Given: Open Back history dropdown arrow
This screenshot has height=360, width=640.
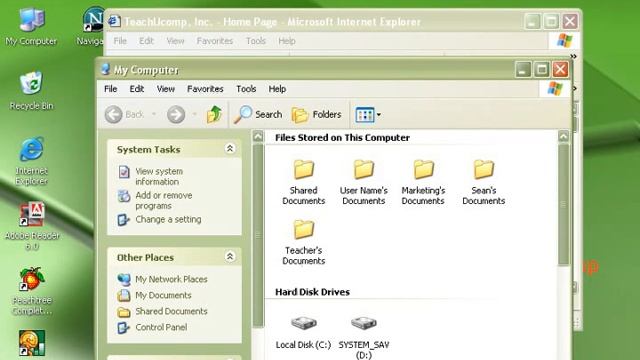Looking at the screenshot, I should 154,115.
